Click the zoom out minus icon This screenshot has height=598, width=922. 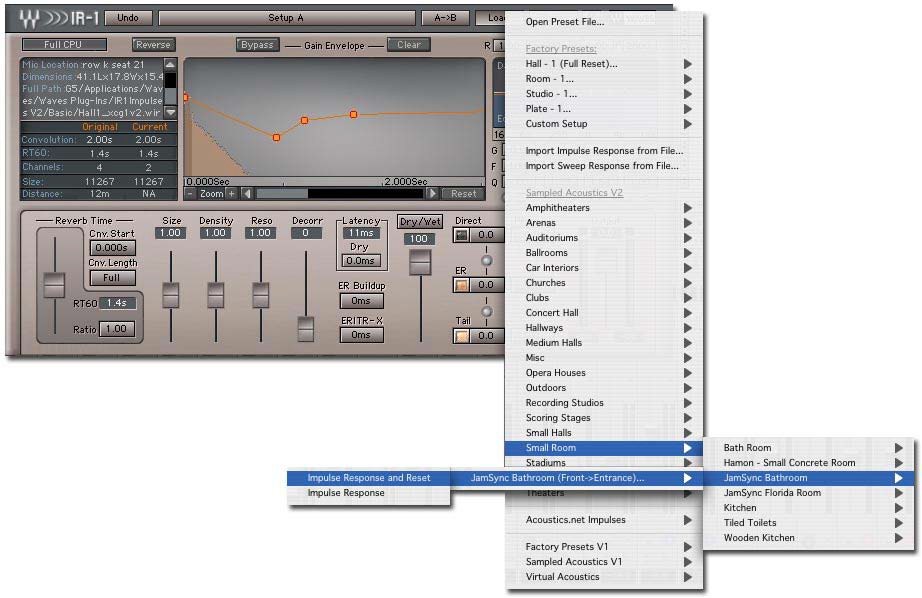[x=190, y=194]
